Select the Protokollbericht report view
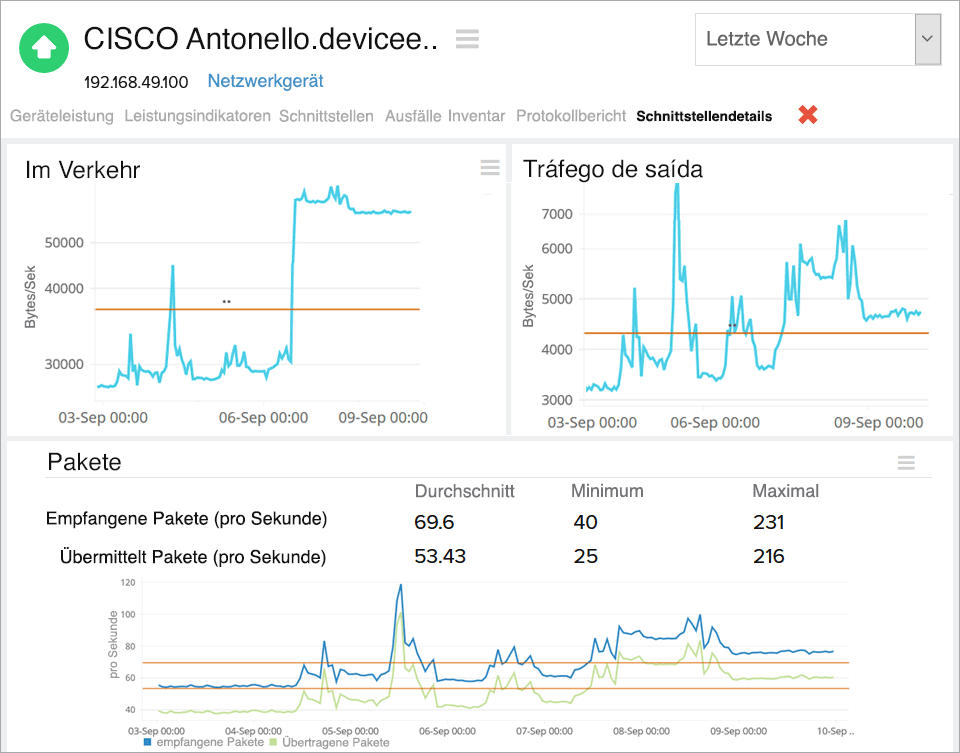This screenshot has width=960, height=753. [571, 115]
